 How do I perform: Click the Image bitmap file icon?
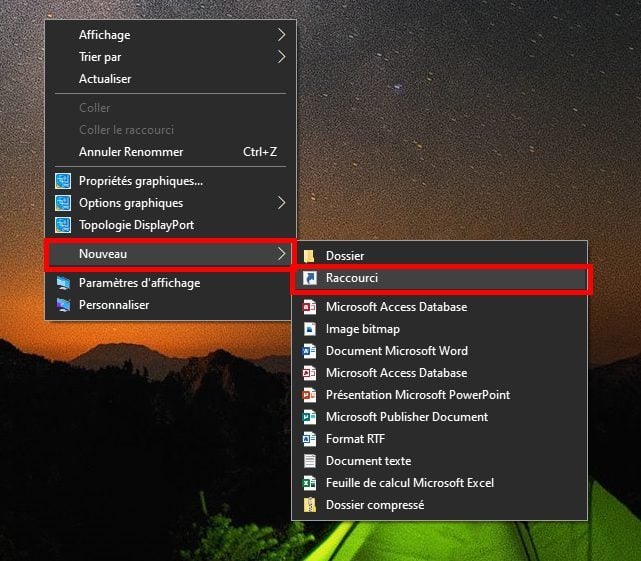point(309,329)
